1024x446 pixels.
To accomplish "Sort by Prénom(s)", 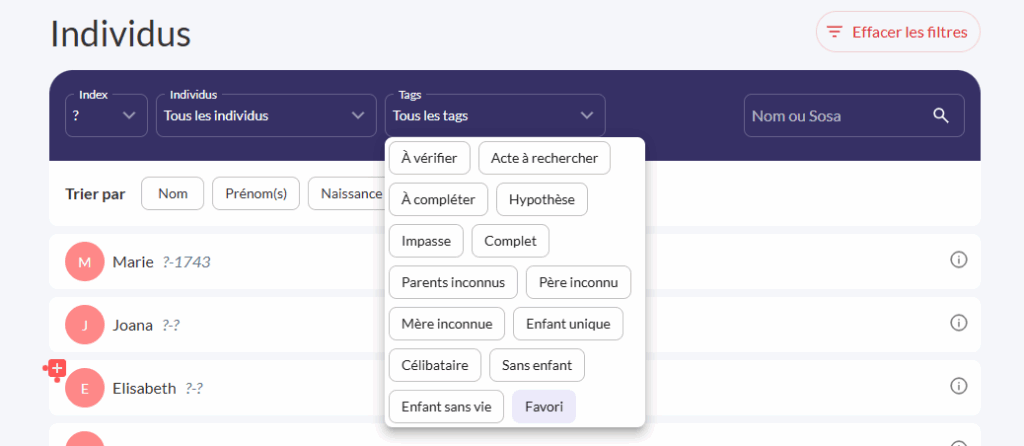I will [x=256, y=194].
